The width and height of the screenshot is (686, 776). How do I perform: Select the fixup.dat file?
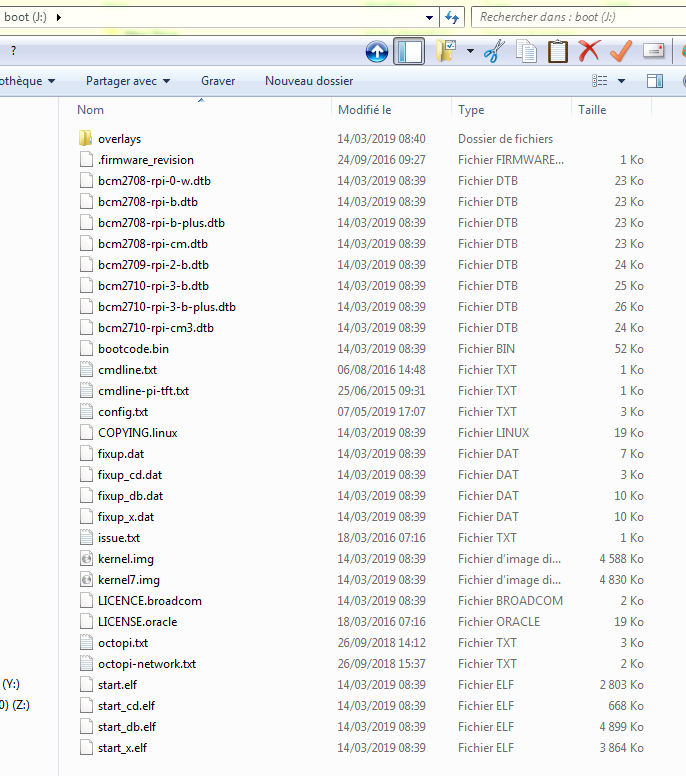121,454
